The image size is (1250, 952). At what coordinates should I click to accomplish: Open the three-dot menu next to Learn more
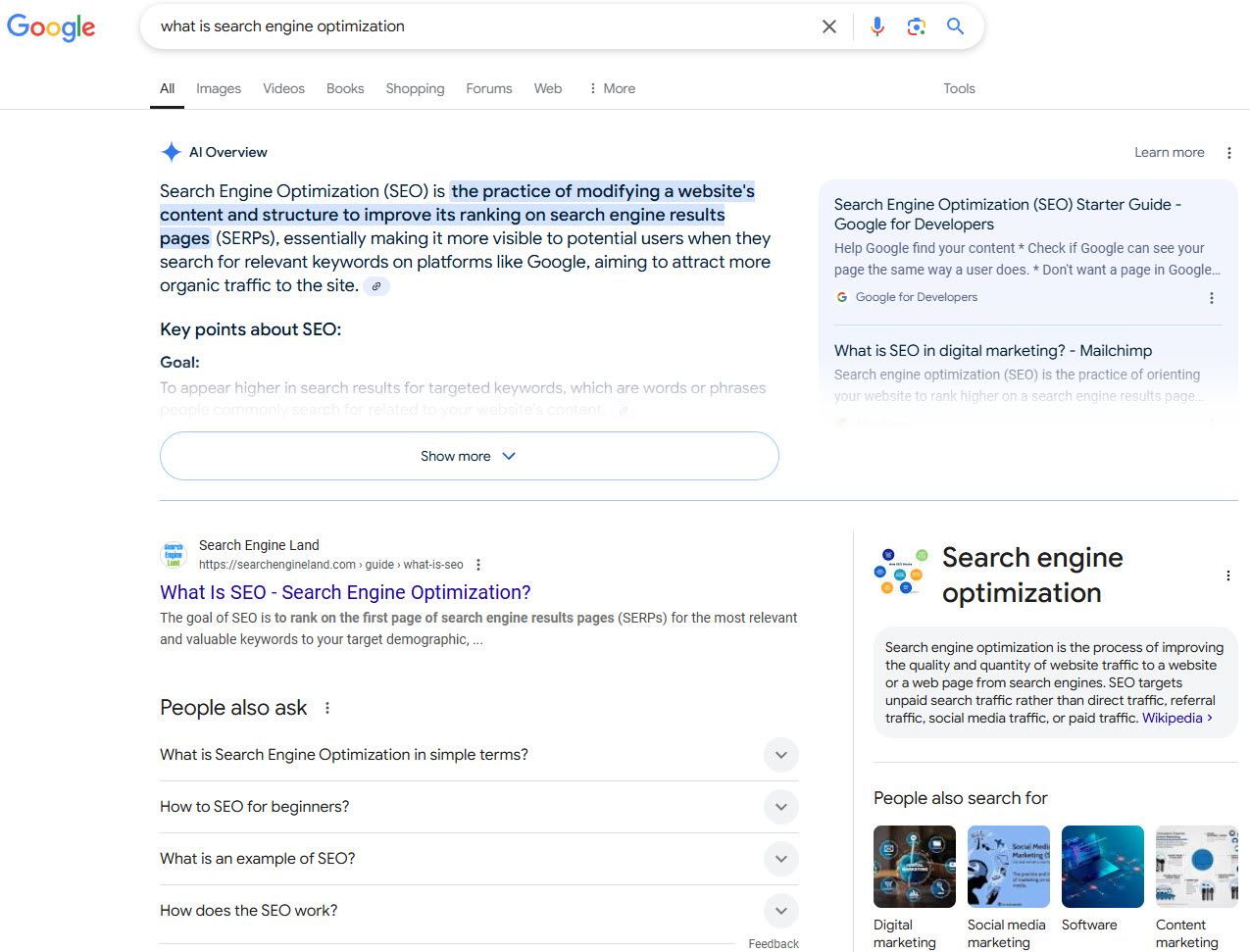1229,152
